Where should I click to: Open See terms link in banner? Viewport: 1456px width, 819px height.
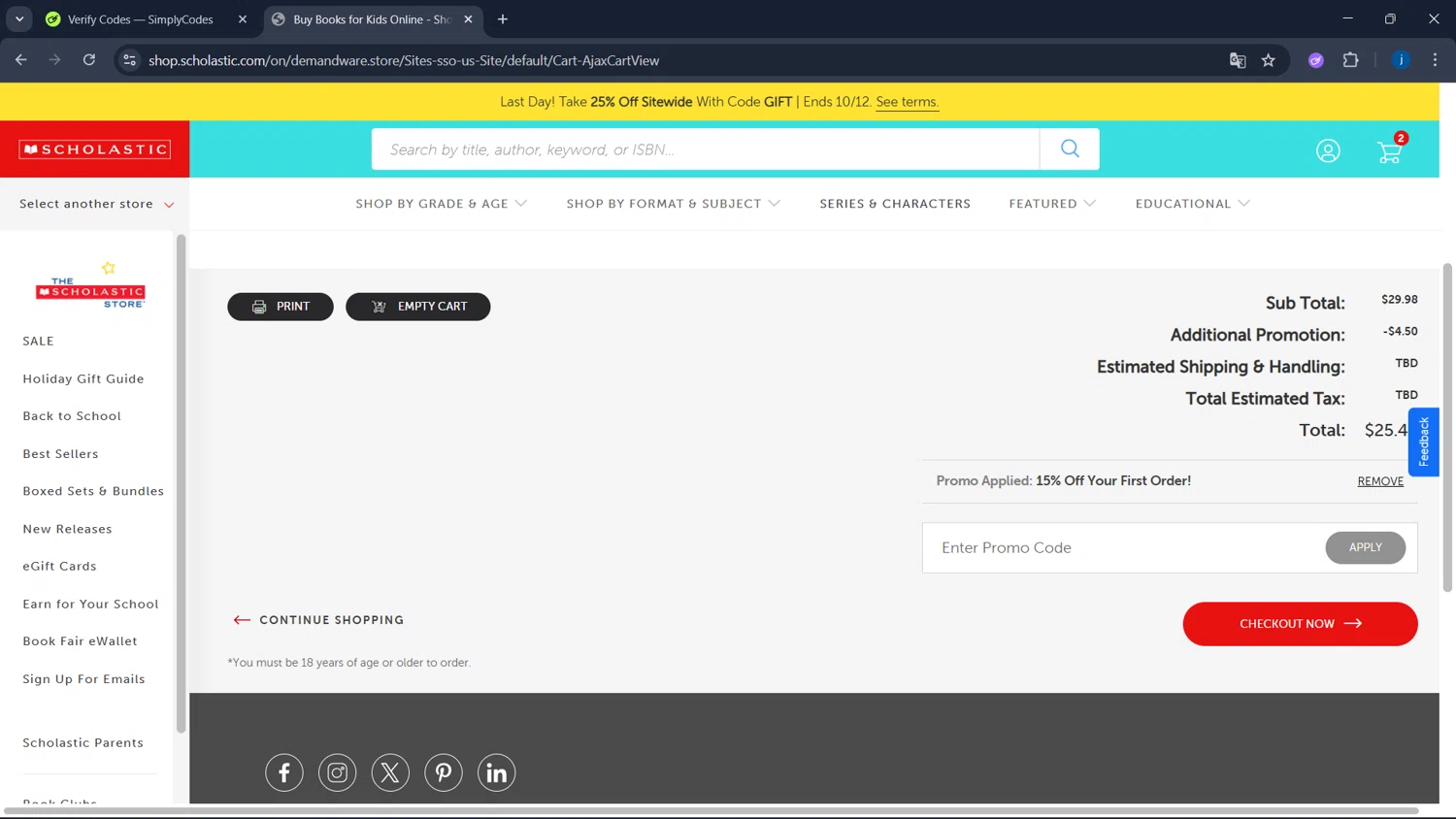pos(907,102)
